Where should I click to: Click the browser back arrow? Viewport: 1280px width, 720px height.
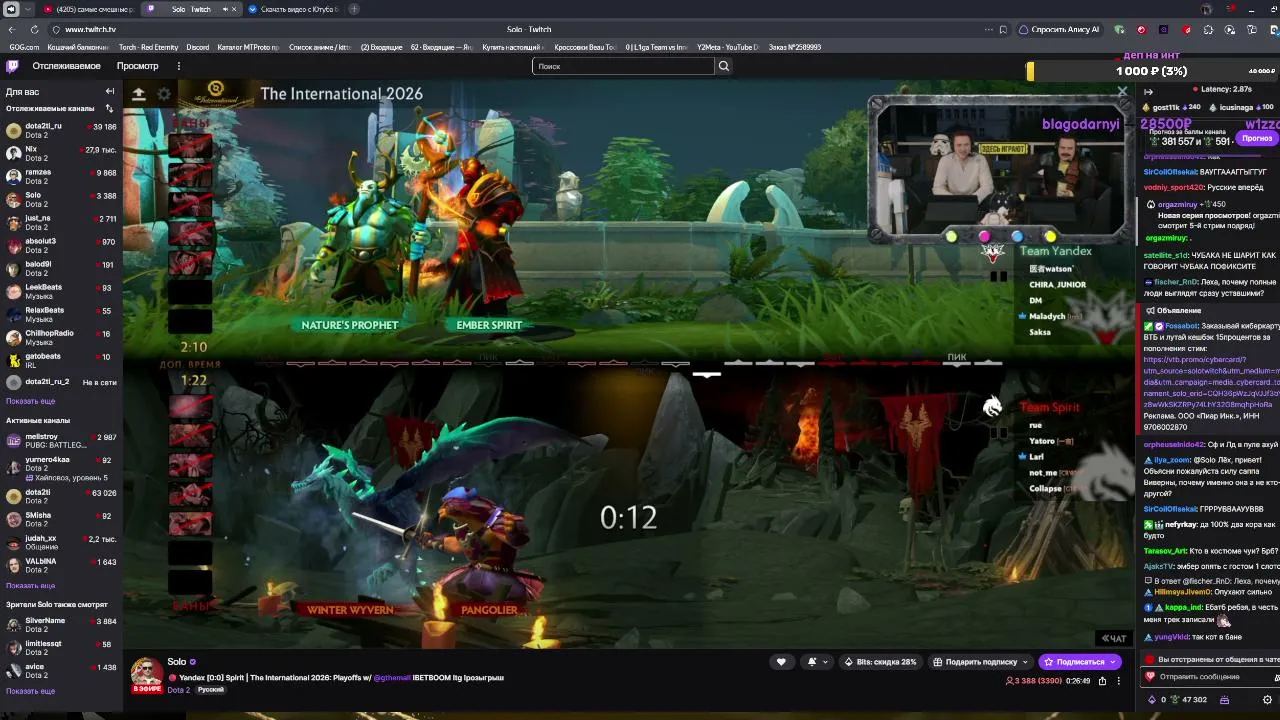click(11, 29)
